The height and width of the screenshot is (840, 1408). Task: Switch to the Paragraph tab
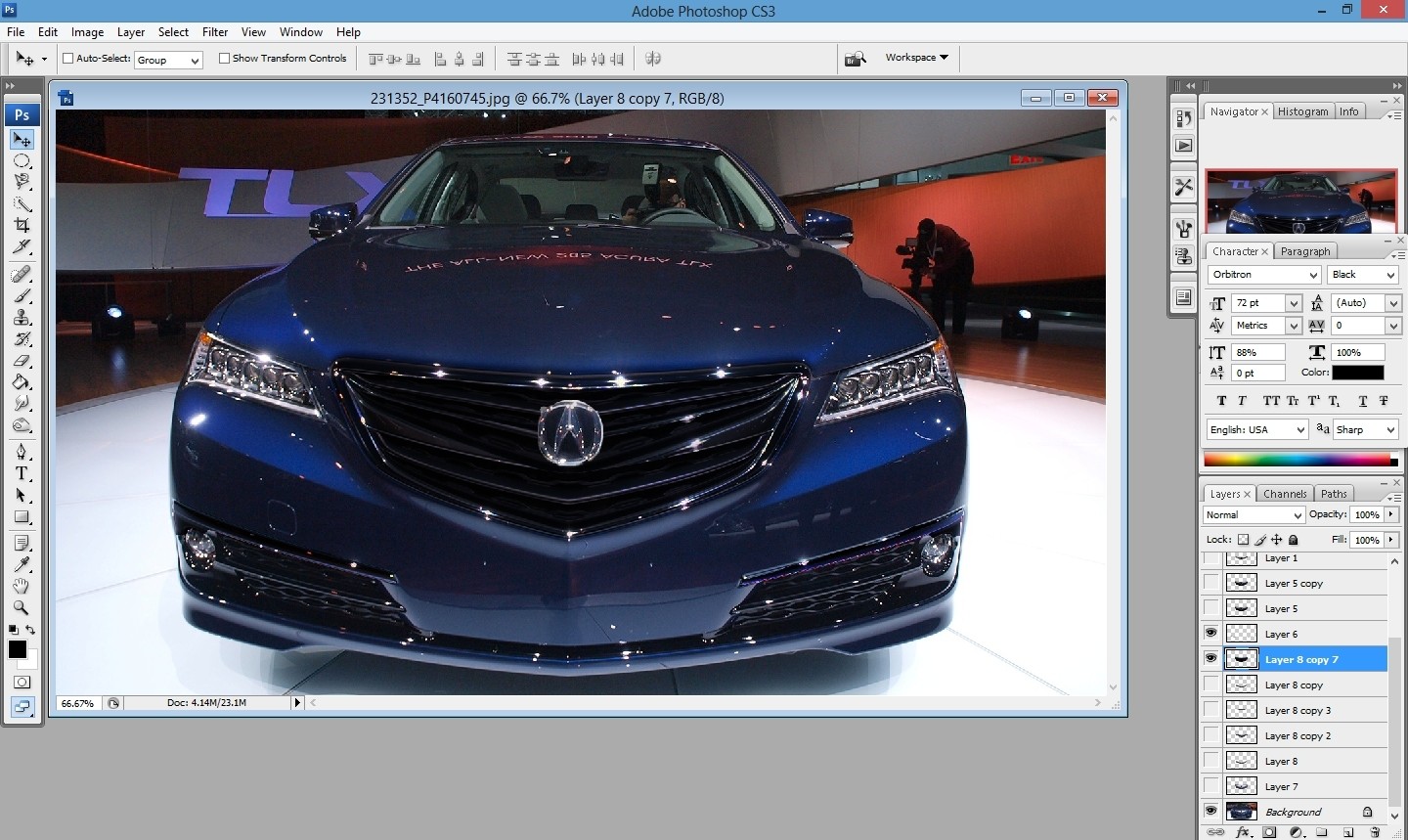click(x=1305, y=251)
